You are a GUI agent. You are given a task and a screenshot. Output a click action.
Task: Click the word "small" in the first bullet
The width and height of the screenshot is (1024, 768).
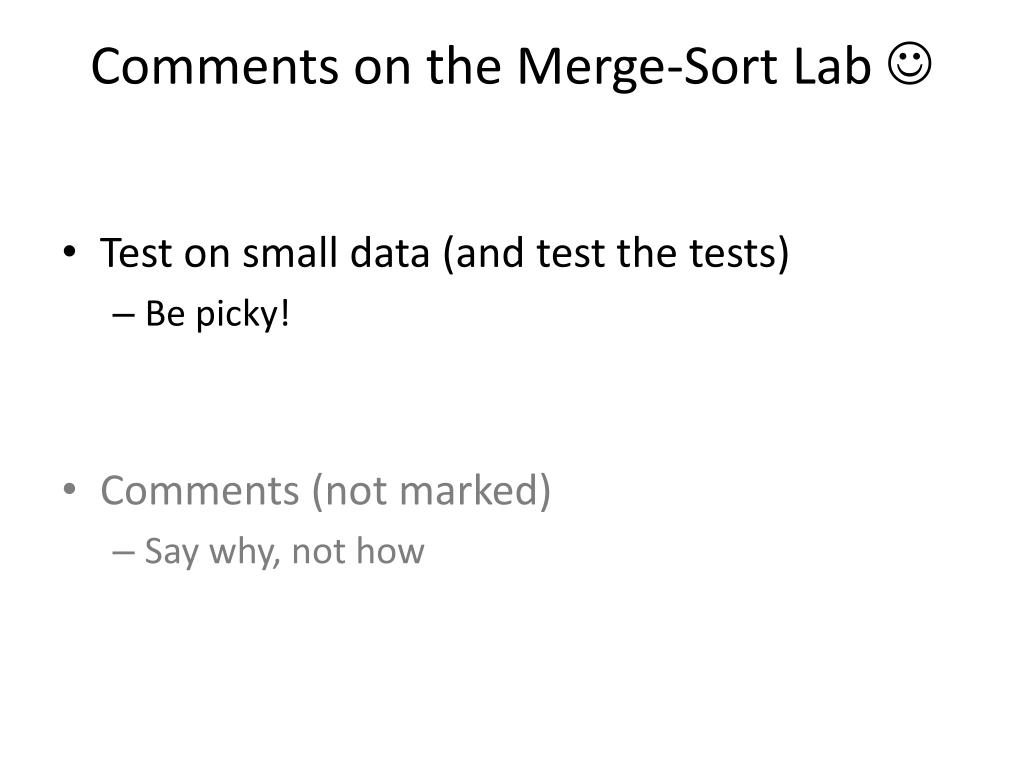click(290, 253)
